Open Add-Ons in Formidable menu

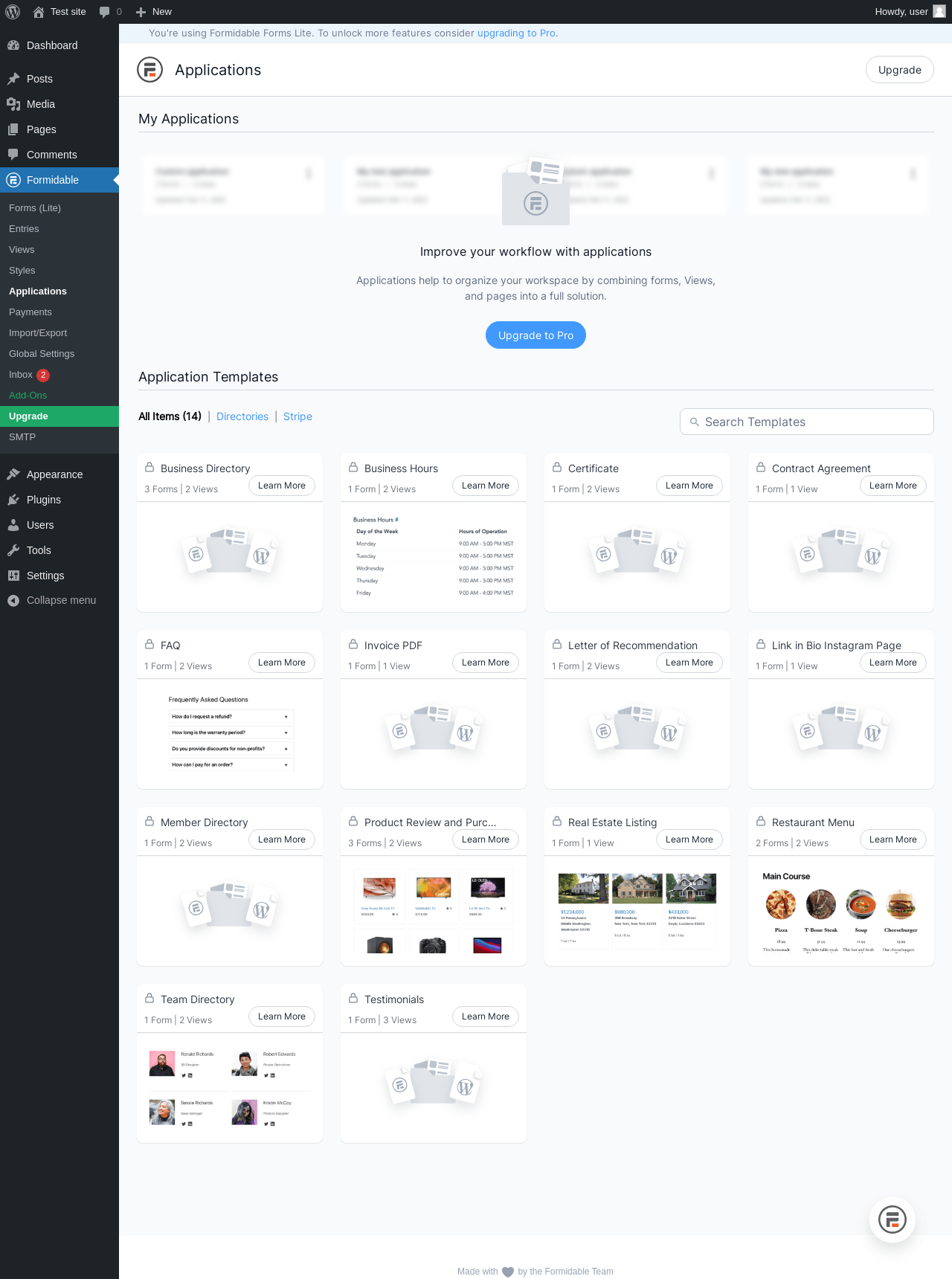pyautogui.click(x=28, y=396)
